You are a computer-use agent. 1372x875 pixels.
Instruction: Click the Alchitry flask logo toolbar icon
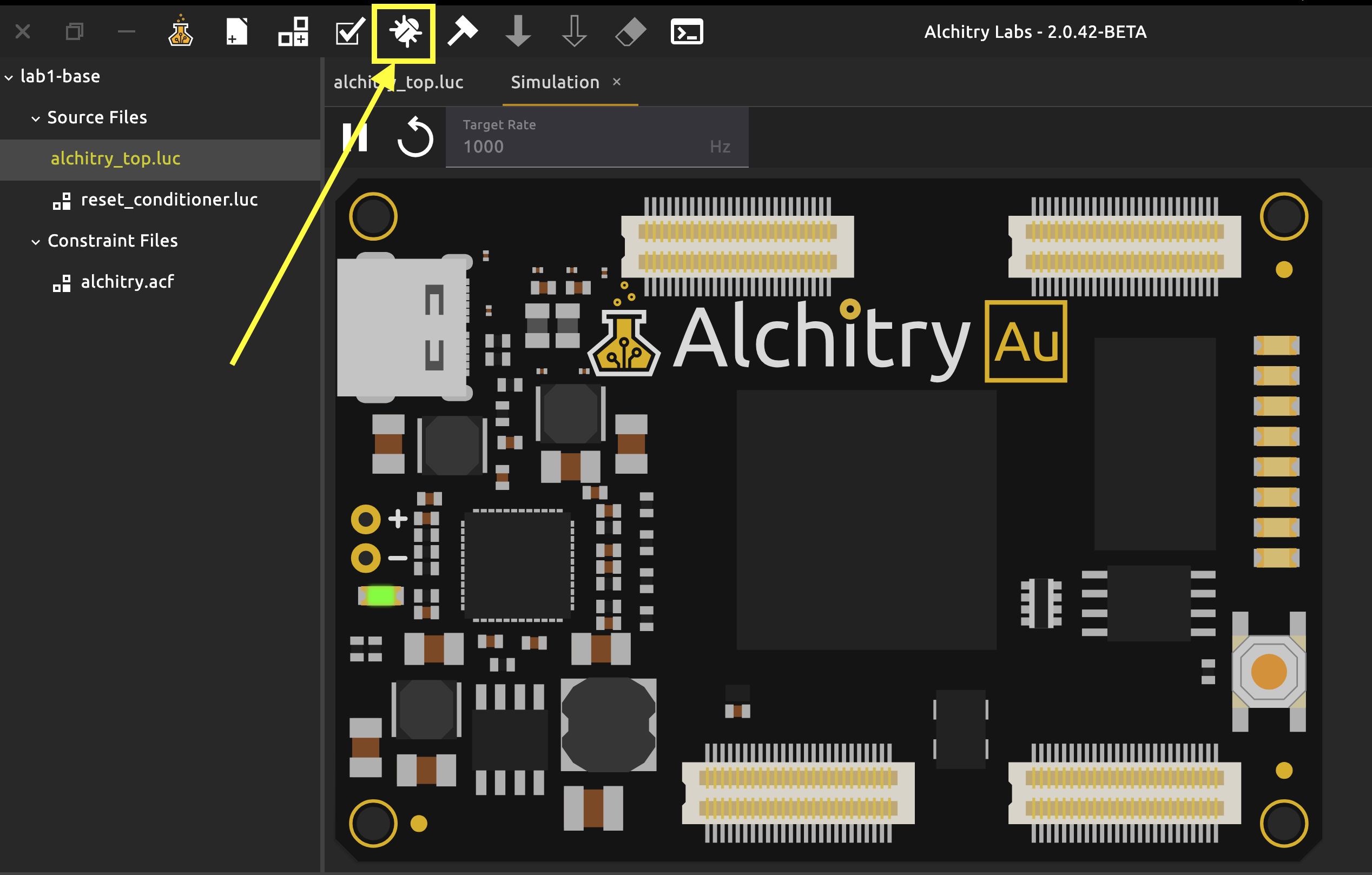180,31
